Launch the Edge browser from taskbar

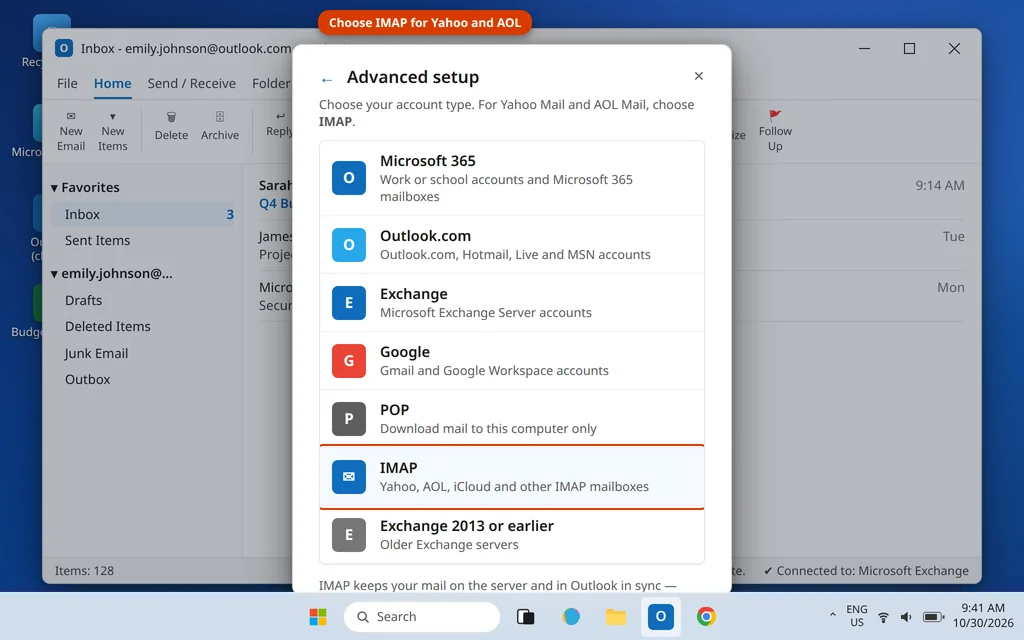(571, 616)
